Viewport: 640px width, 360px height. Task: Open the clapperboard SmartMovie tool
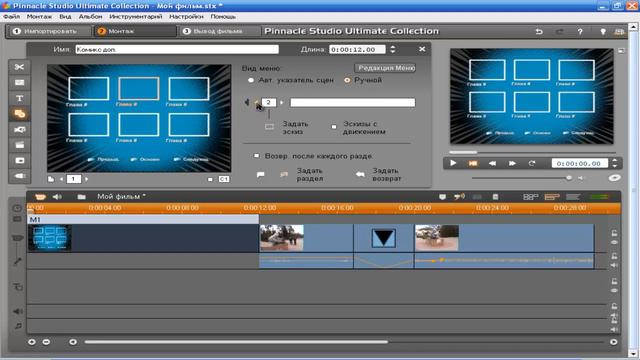coord(19,145)
